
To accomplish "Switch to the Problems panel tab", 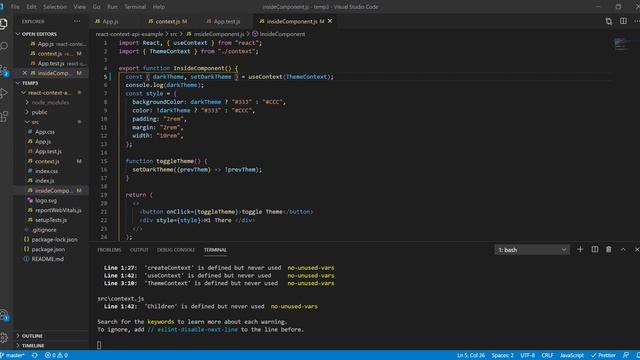I will [x=109, y=250].
